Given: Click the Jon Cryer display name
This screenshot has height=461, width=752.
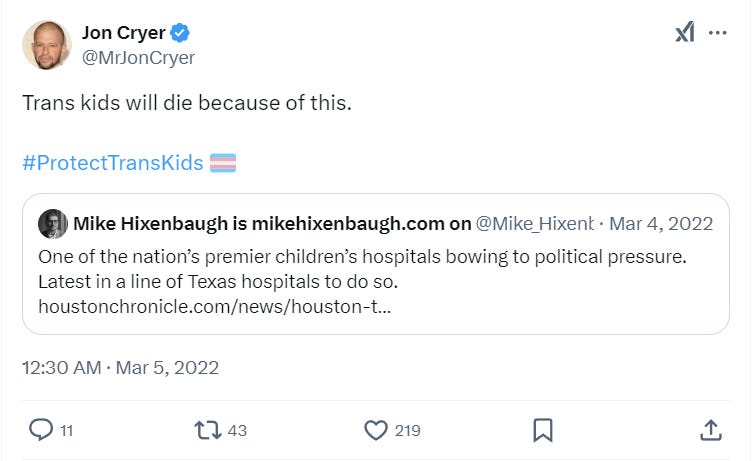Looking at the screenshot, I should pos(123,33).
